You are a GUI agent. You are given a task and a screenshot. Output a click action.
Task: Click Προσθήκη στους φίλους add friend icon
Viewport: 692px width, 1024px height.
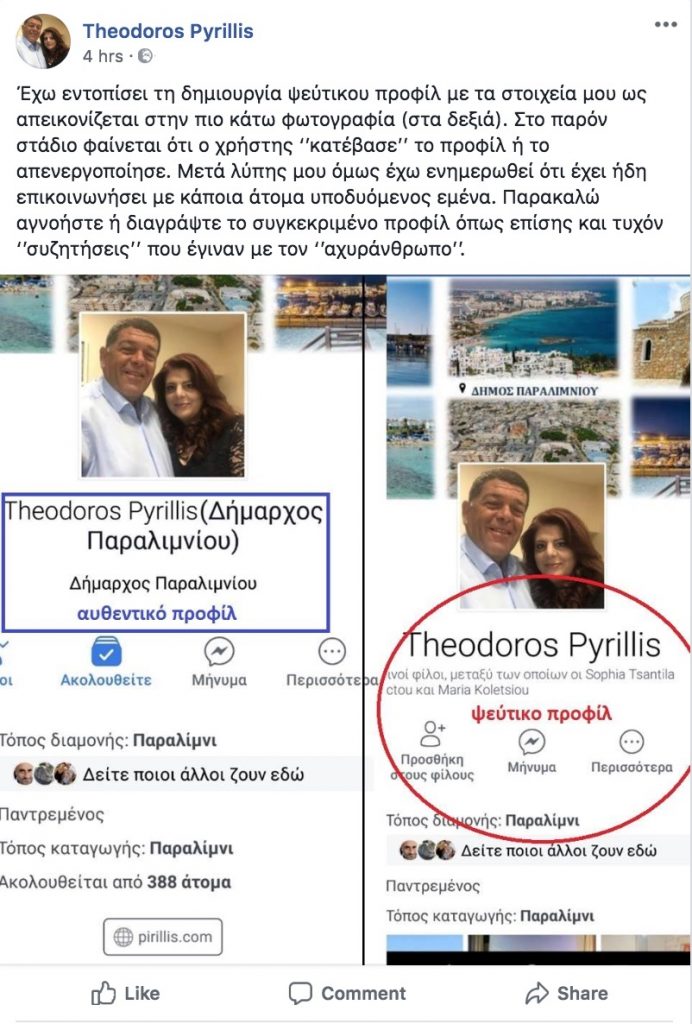pos(432,733)
